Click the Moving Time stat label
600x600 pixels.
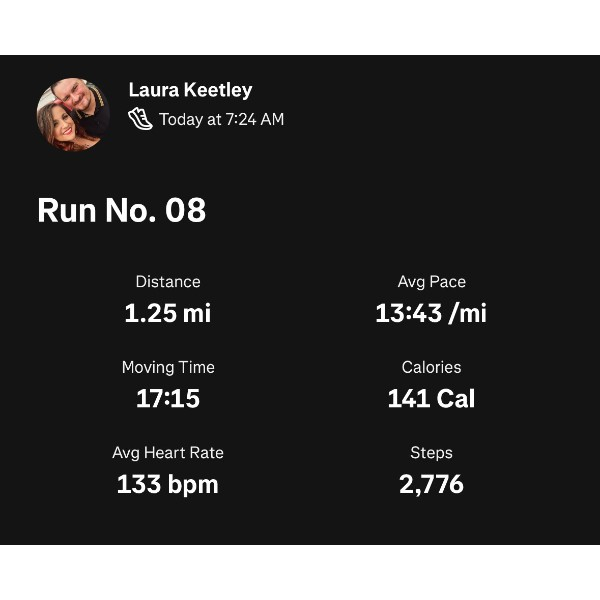(x=168, y=367)
